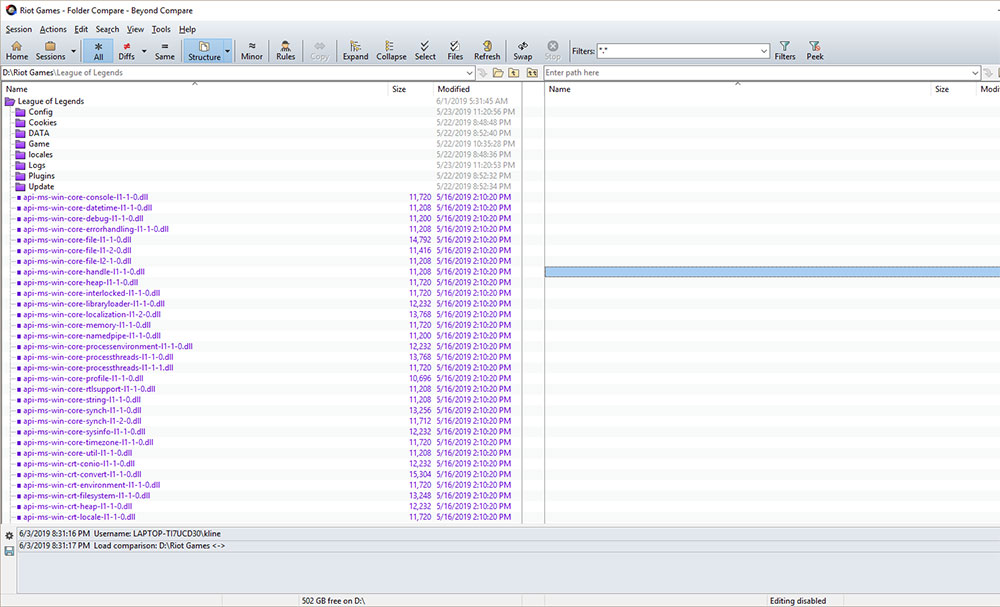1000x607 pixels.
Task: Sort right pane by Size column
Action: [953, 89]
